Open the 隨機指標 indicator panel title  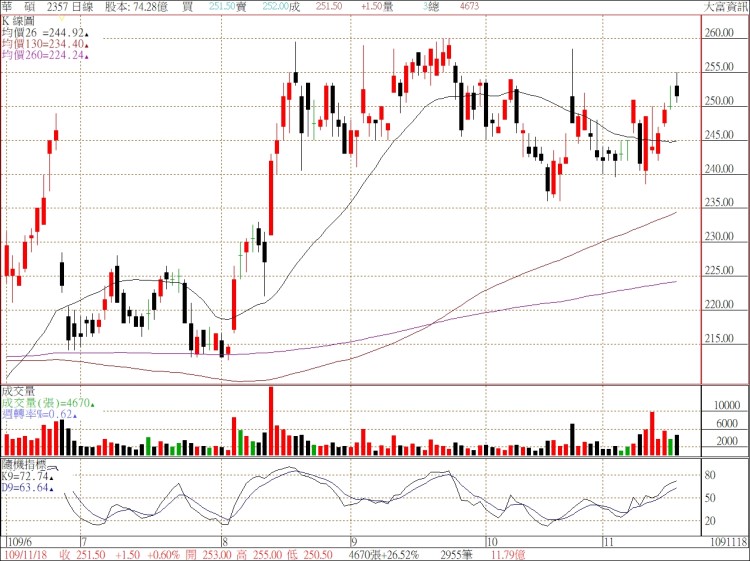22,467
